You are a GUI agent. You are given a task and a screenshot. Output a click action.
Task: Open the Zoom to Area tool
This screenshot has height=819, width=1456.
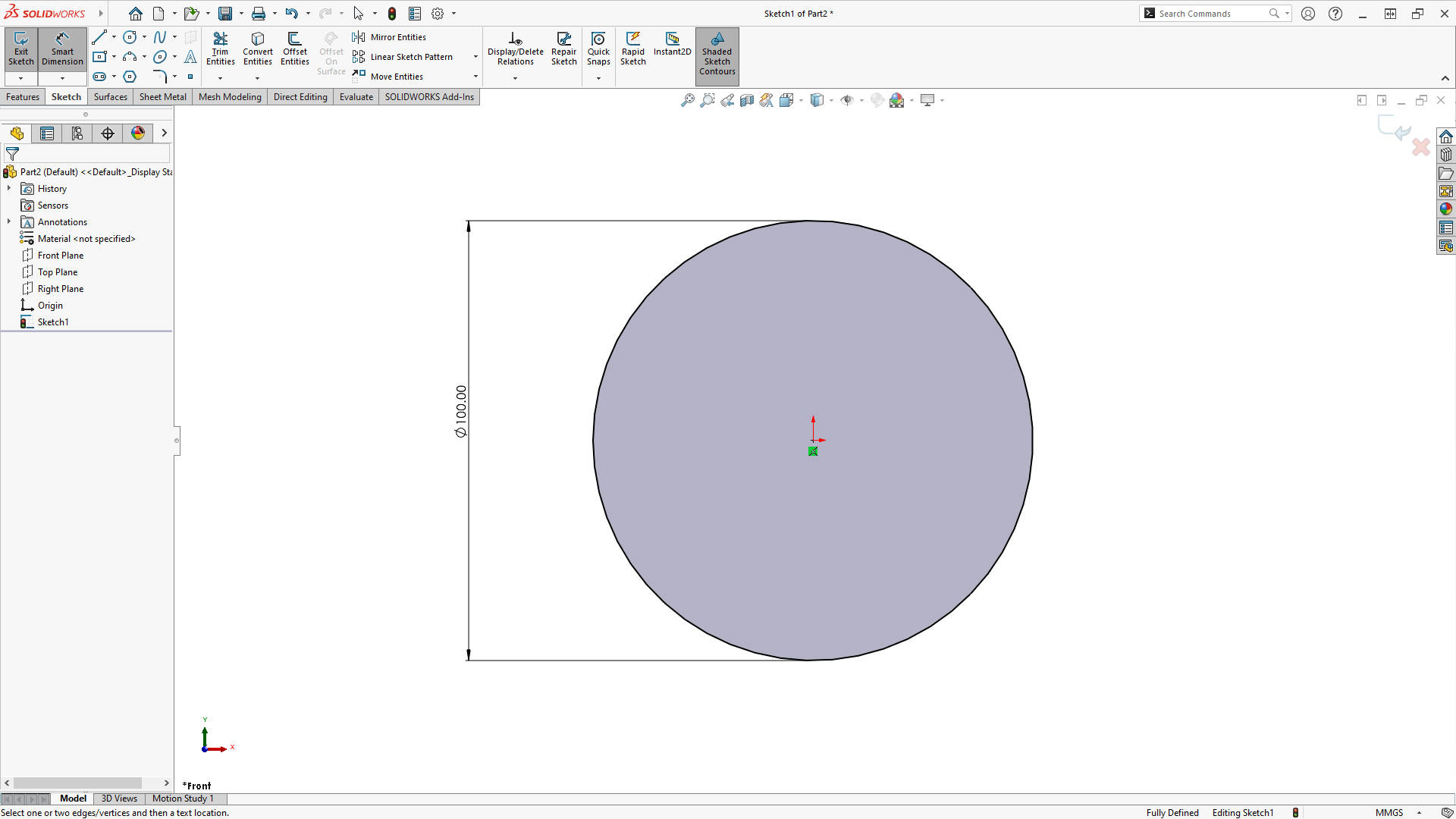coord(708,99)
